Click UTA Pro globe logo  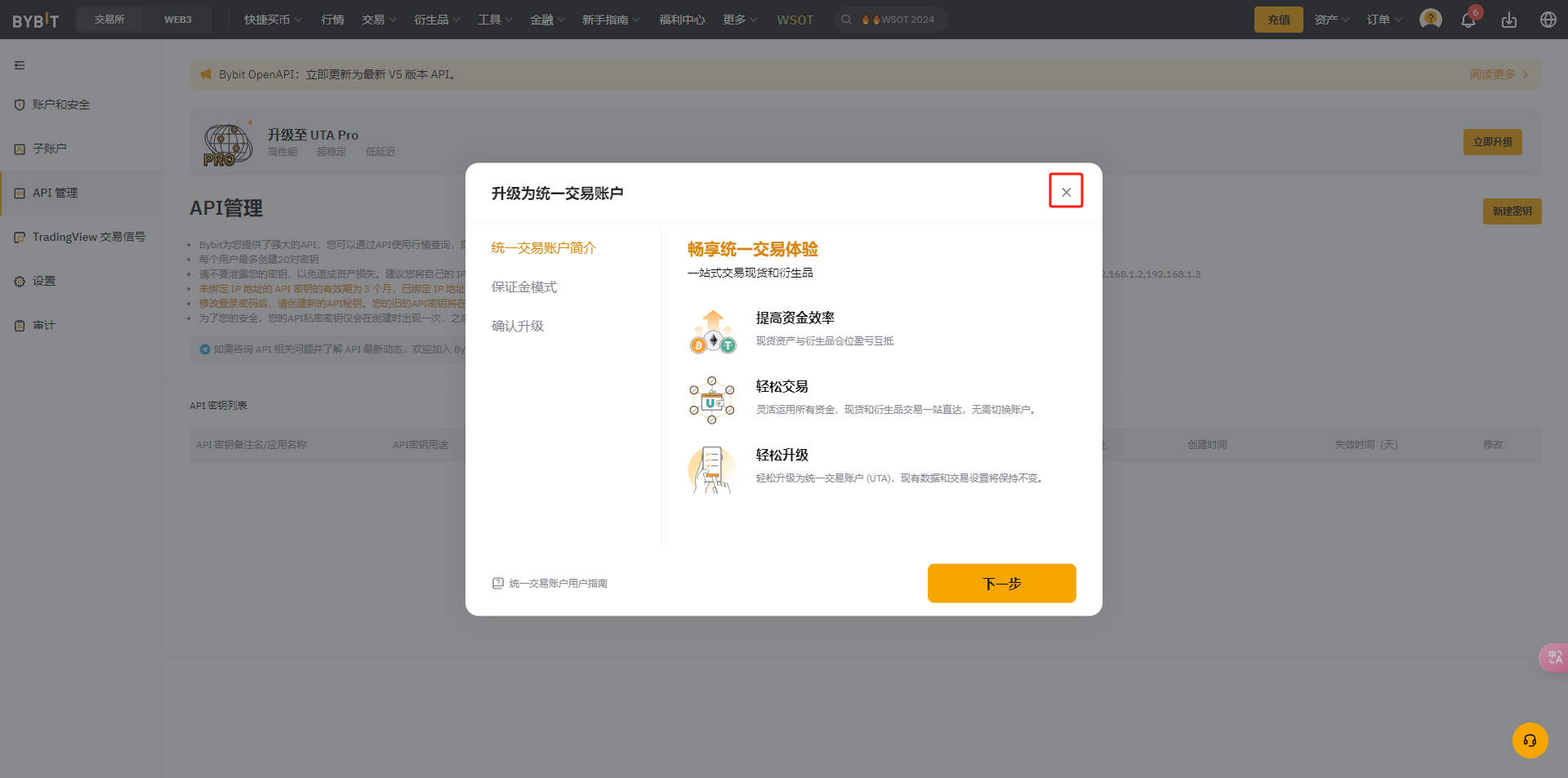(x=227, y=144)
